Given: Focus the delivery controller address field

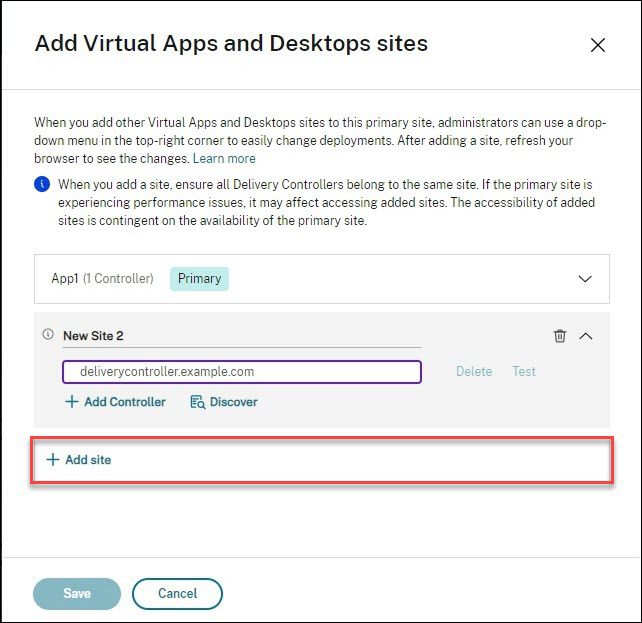Looking at the screenshot, I should pyautogui.click(x=241, y=372).
